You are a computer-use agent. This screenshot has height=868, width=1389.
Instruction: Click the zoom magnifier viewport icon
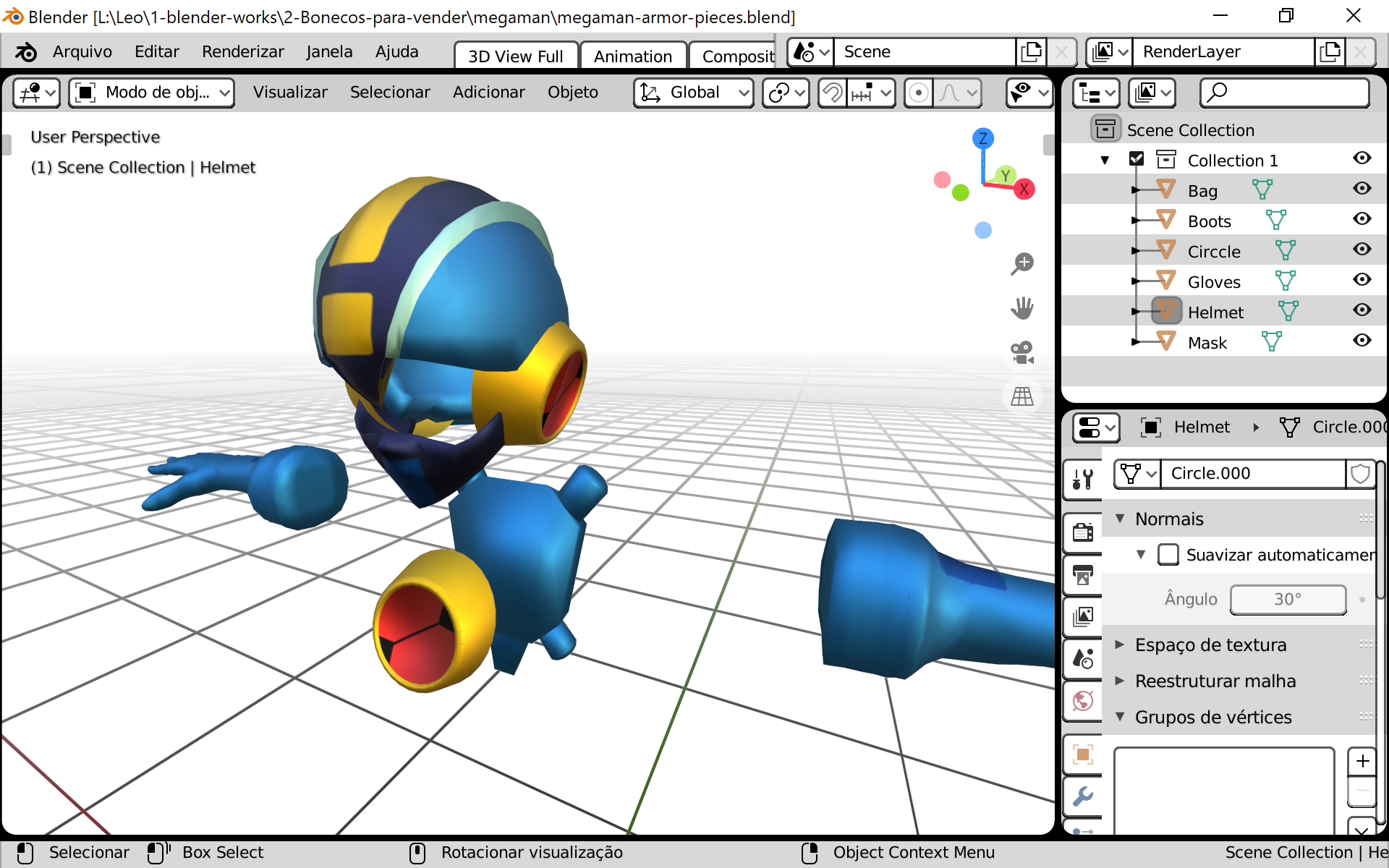(x=1022, y=263)
